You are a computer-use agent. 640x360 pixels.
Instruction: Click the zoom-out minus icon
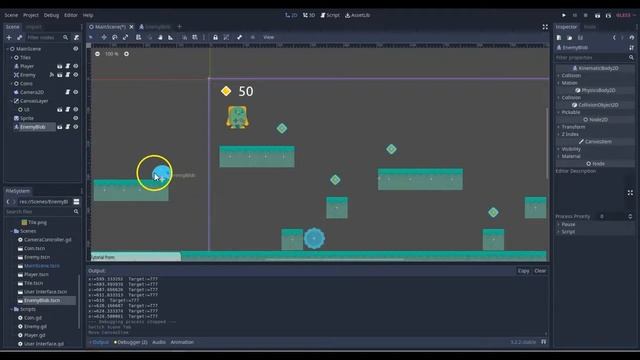coord(97,54)
